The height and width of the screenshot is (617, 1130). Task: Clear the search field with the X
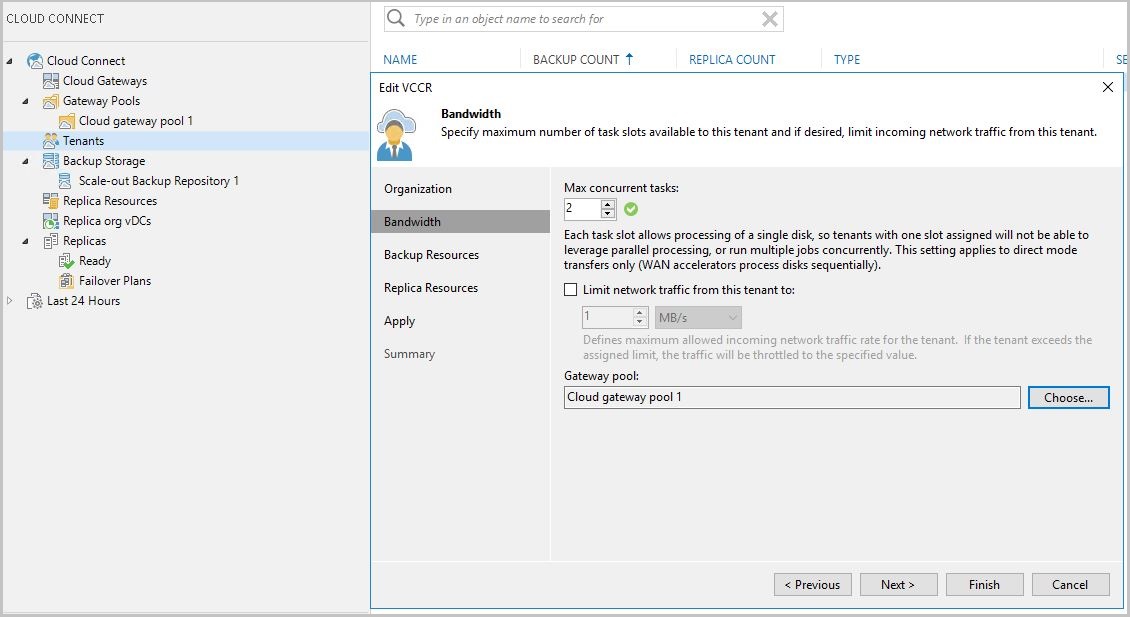click(x=768, y=18)
